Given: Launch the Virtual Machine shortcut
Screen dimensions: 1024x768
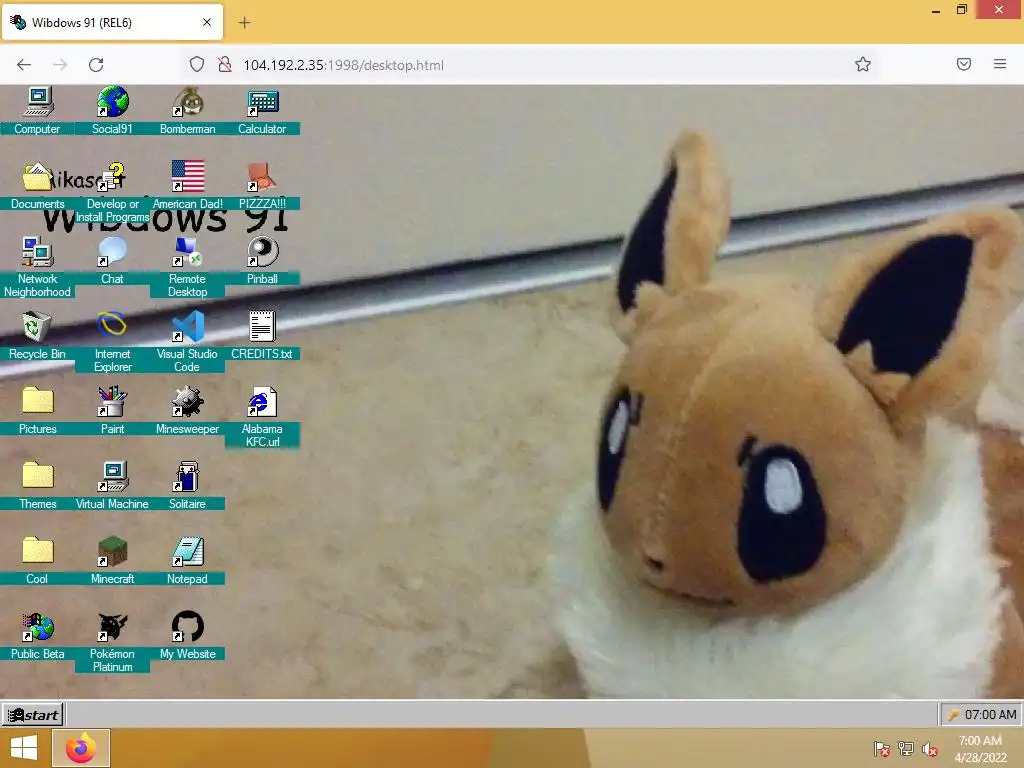Looking at the screenshot, I should [112, 486].
